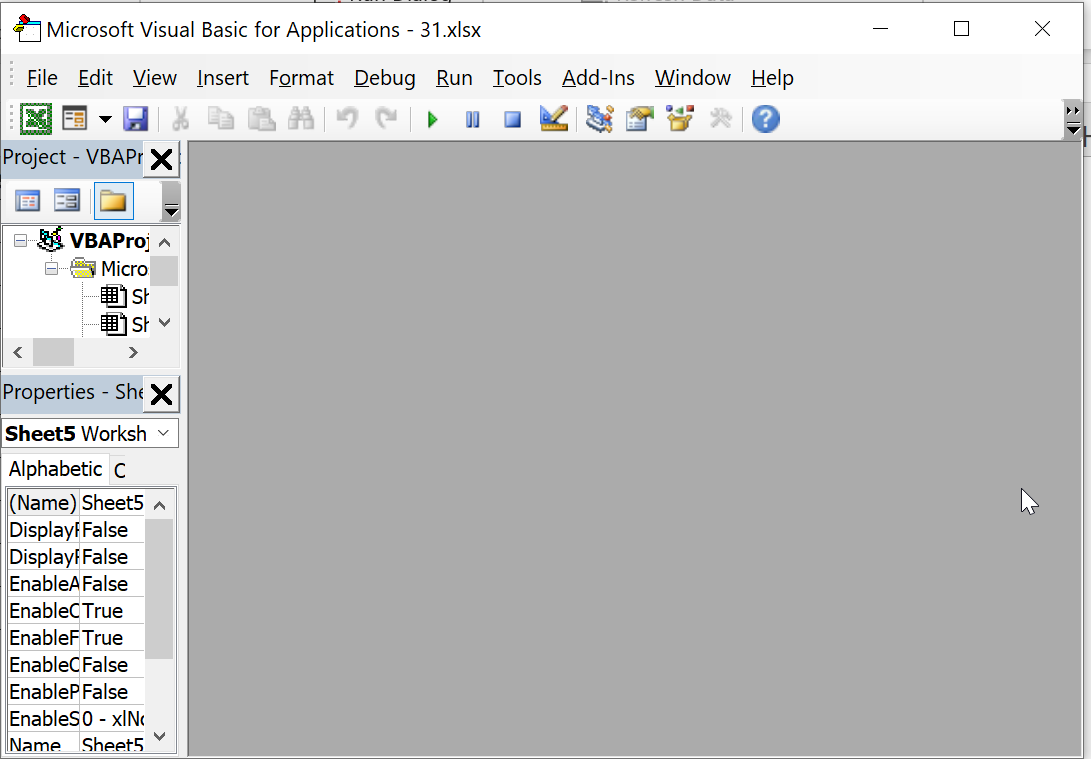Image resolution: width=1091 pixels, height=759 pixels.
Task: Run macro with green play icon
Action: (432, 120)
